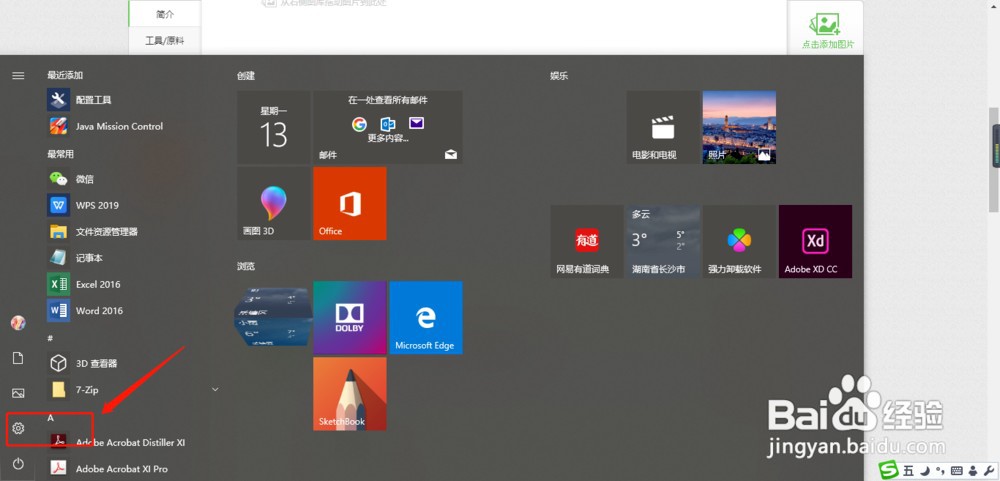Click the # letter index header
This screenshot has width=1000, height=481.
point(50,337)
